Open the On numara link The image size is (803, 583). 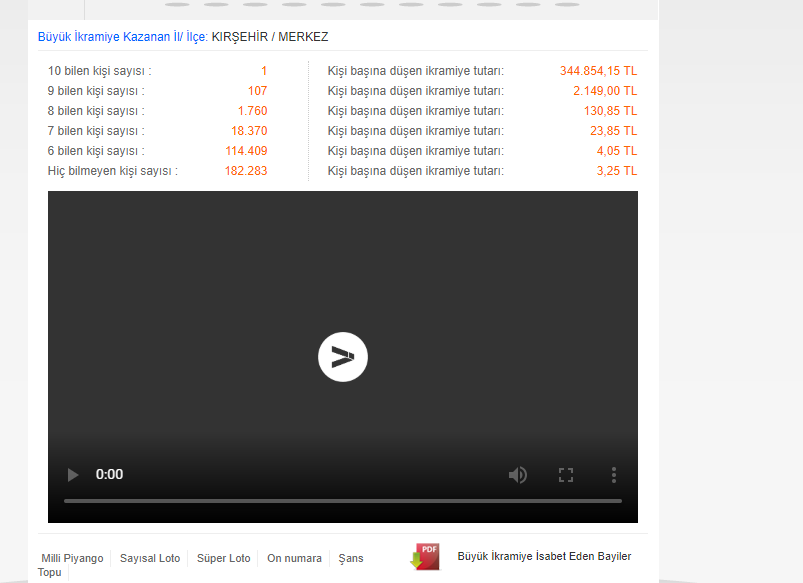point(294,558)
